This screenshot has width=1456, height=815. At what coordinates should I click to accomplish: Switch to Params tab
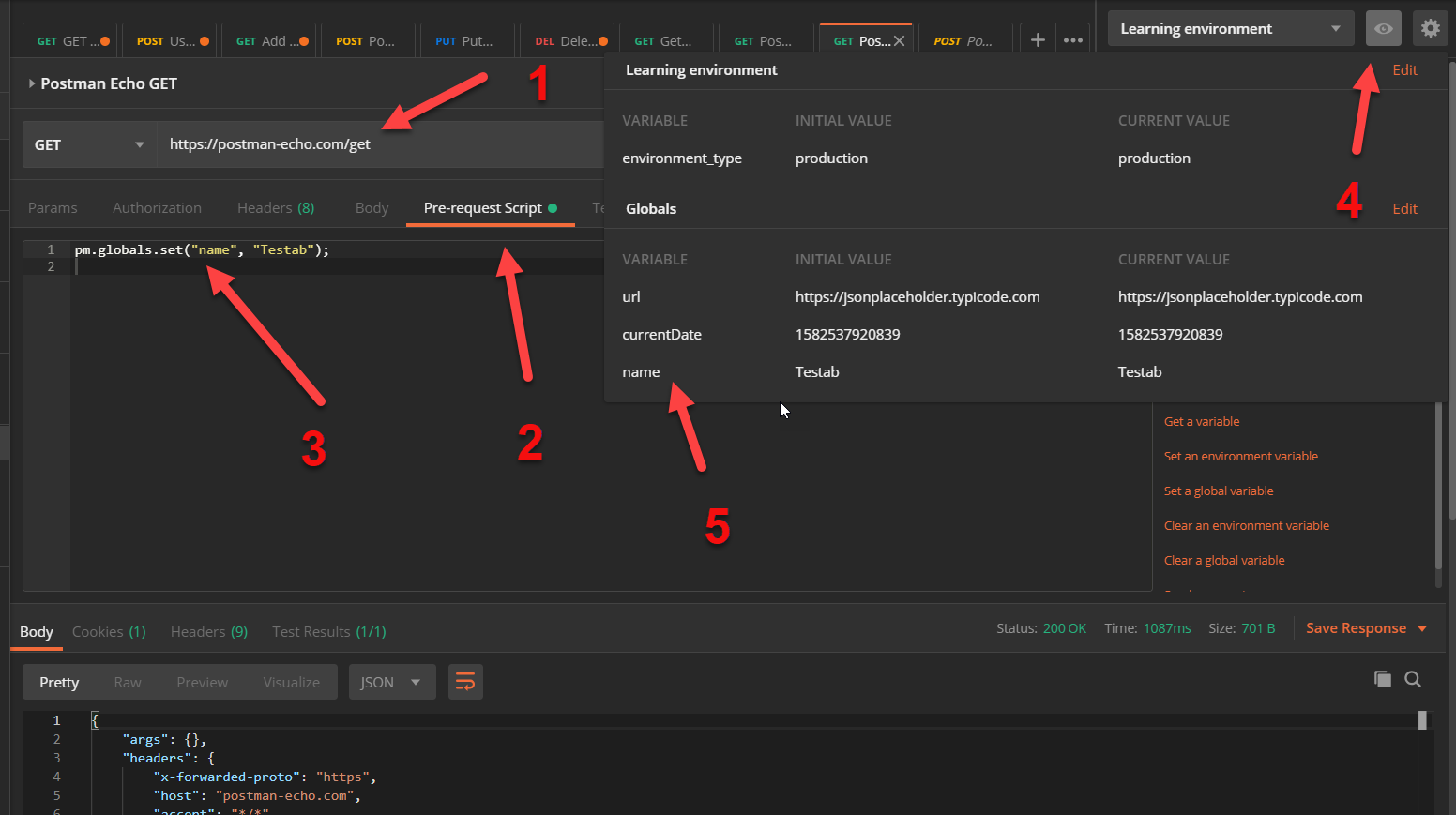53,207
